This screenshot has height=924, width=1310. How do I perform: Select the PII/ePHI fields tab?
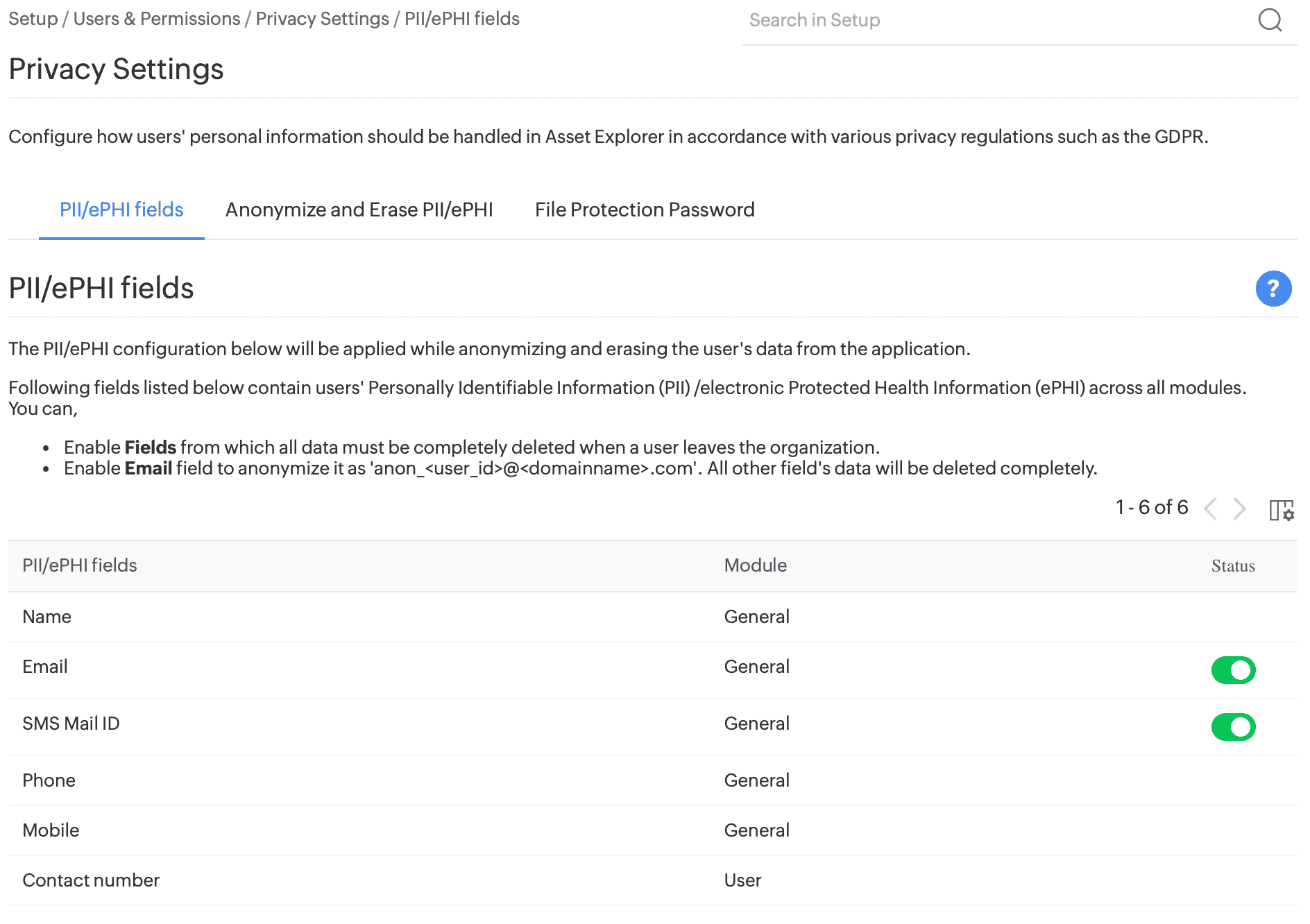coord(121,209)
